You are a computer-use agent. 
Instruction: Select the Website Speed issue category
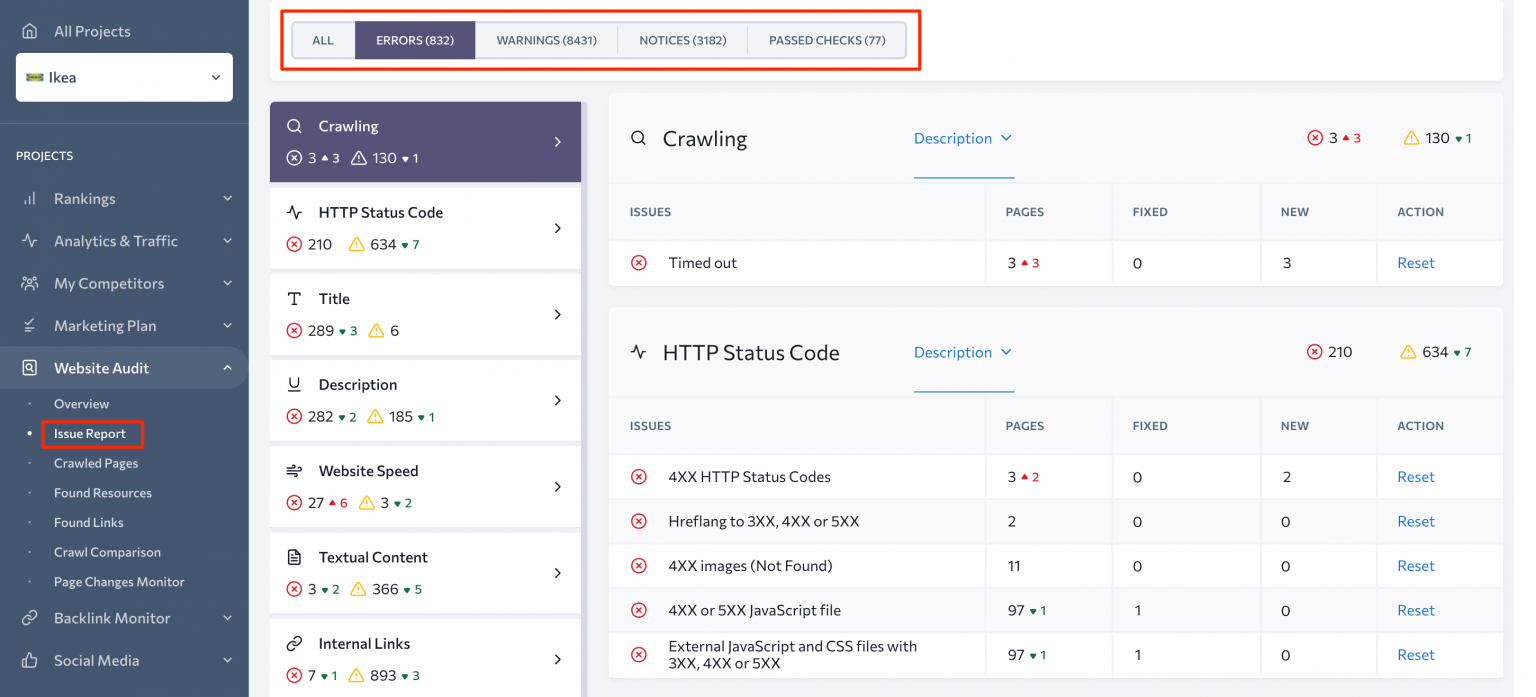(425, 486)
